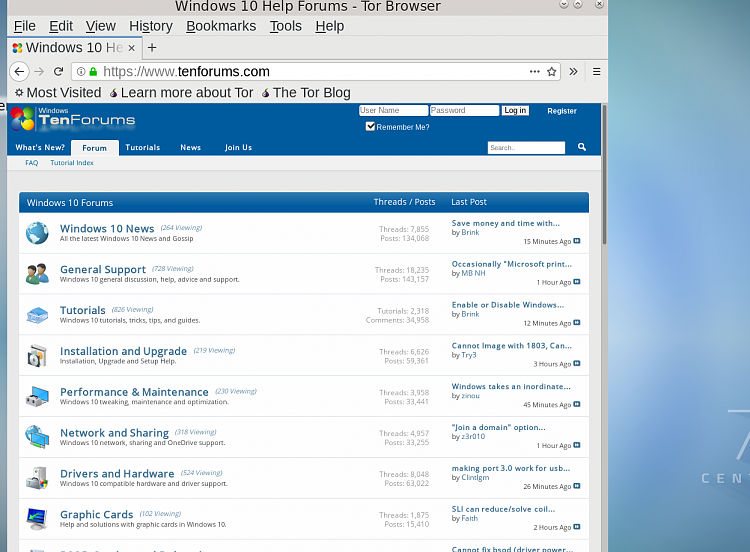This screenshot has height=552, width=750.
Task: Open the Help menu
Action: pyautogui.click(x=330, y=26)
